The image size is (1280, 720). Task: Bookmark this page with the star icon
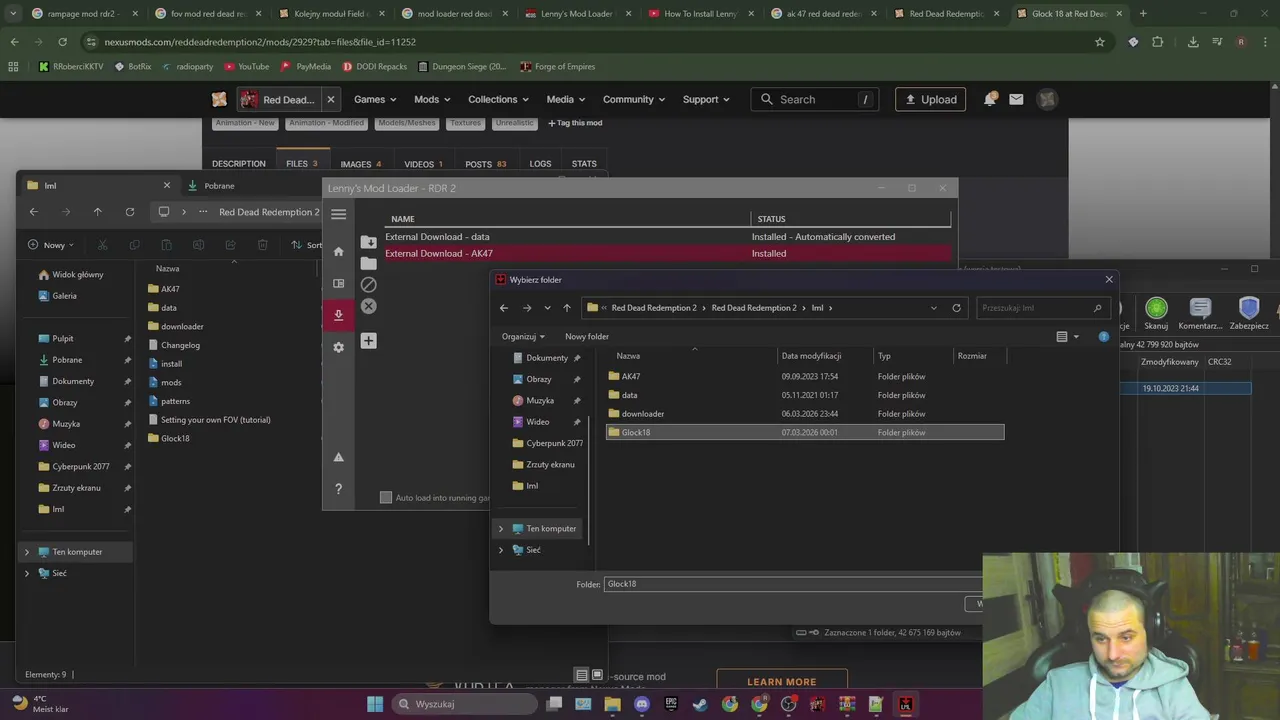1100,42
